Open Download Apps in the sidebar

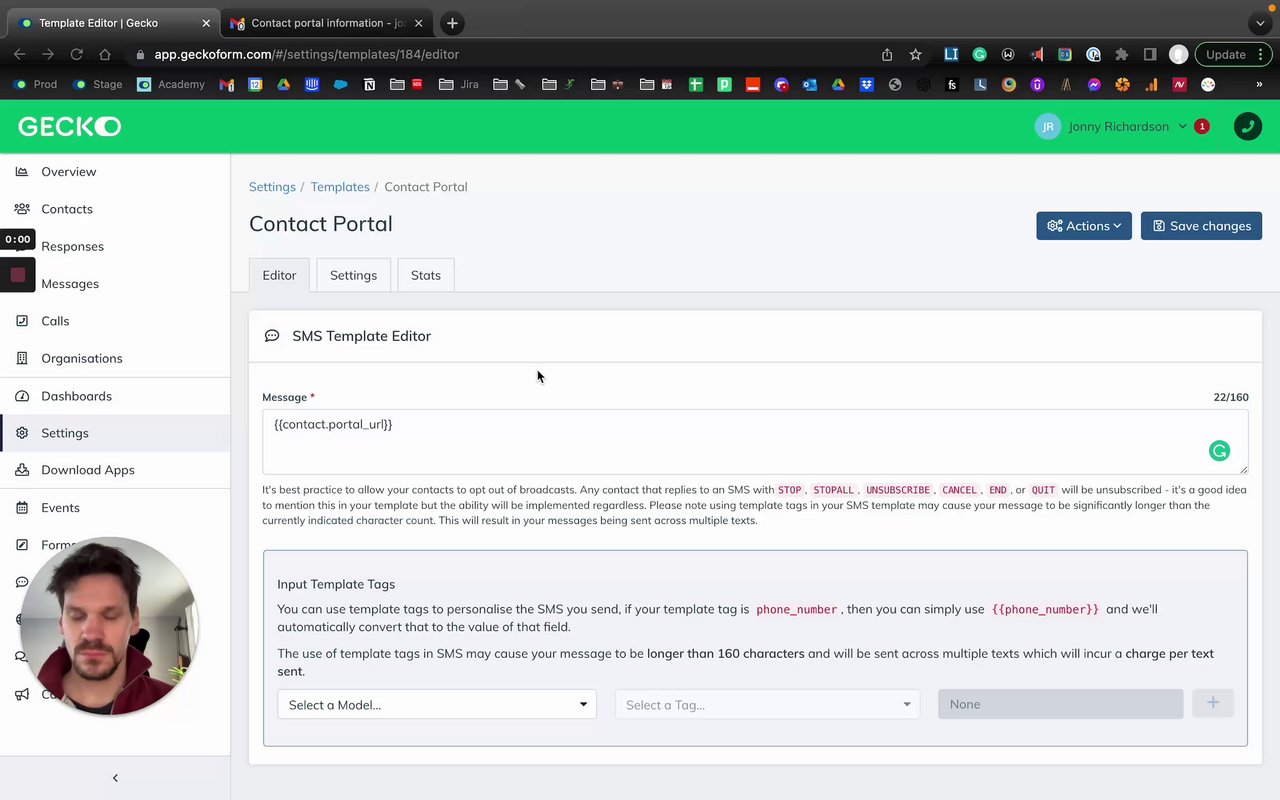87,470
